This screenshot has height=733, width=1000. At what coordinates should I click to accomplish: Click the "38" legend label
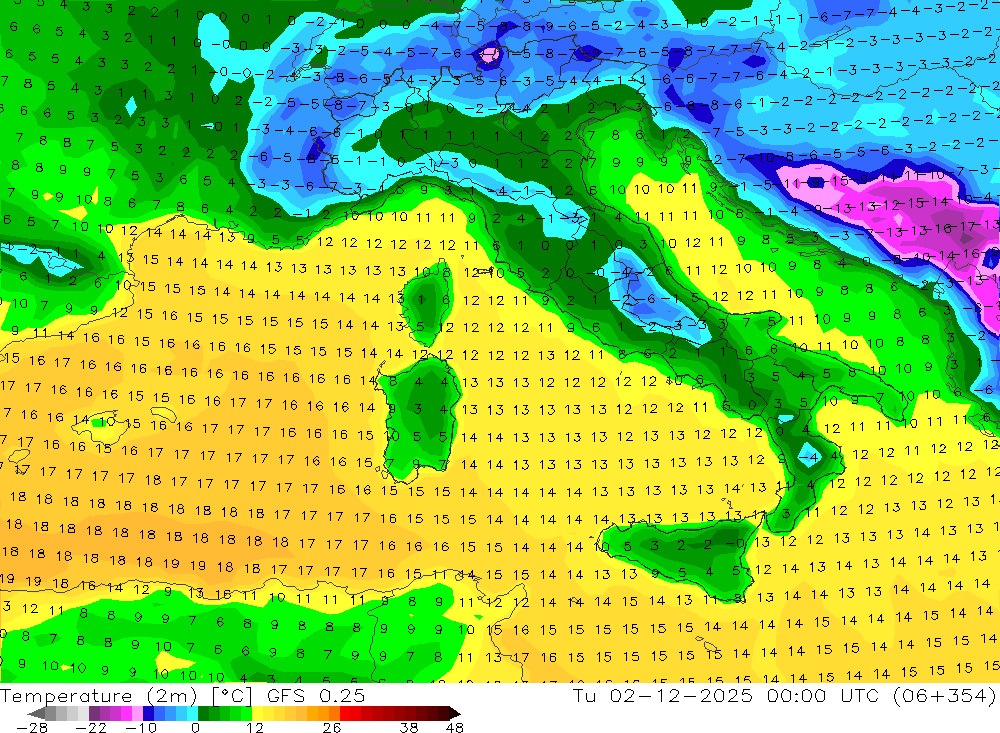tap(408, 727)
